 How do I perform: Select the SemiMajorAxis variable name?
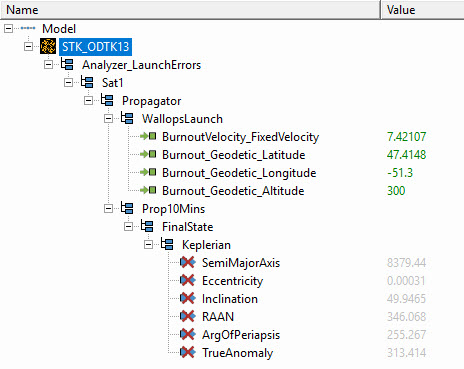click(241, 263)
